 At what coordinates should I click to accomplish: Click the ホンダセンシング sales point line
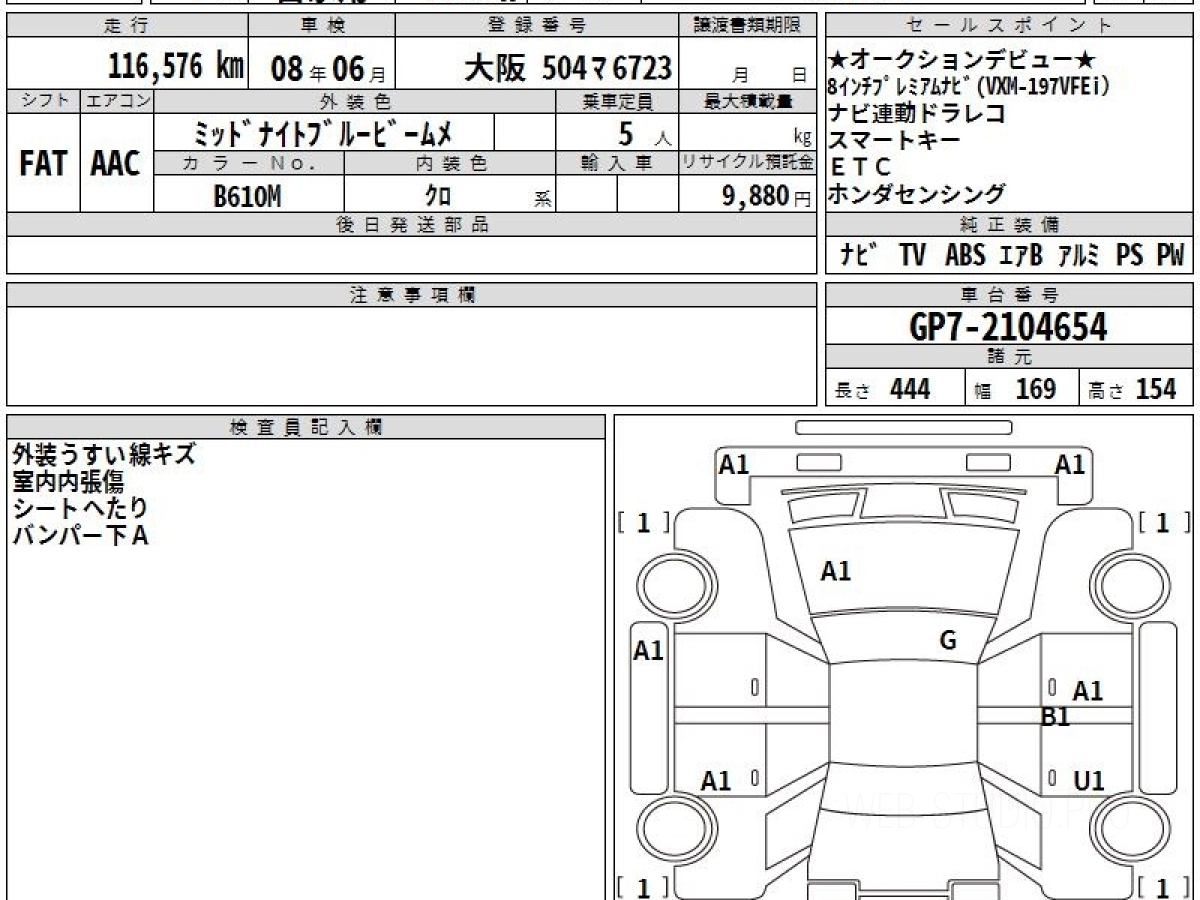[917, 194]
